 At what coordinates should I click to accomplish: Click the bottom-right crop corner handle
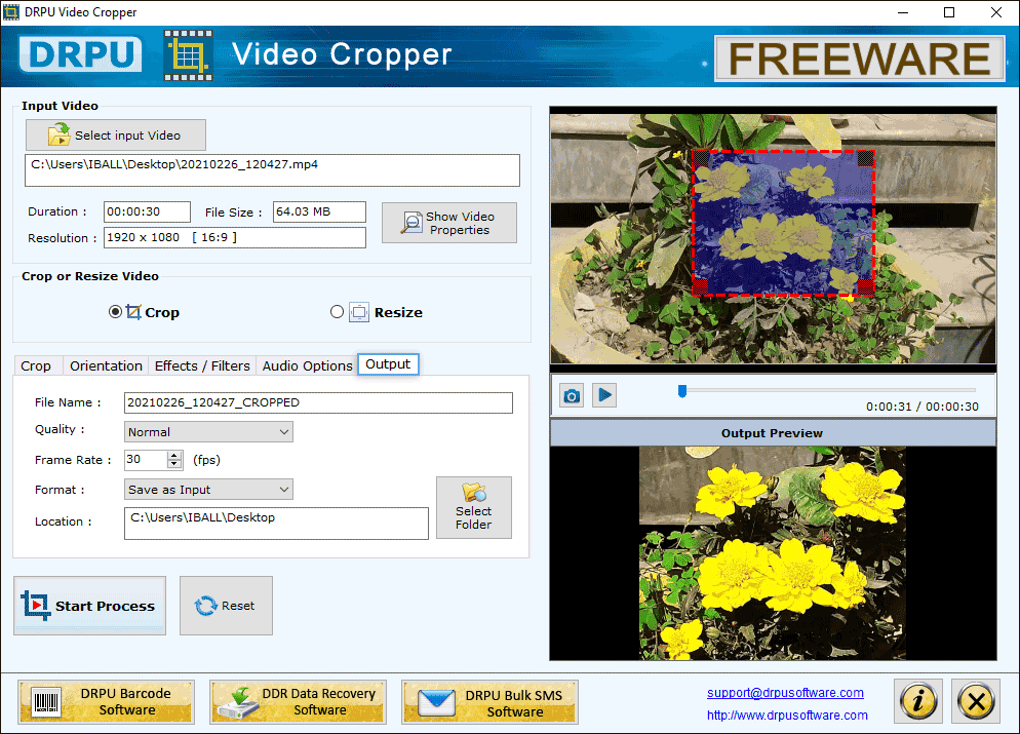pos(866,288)
